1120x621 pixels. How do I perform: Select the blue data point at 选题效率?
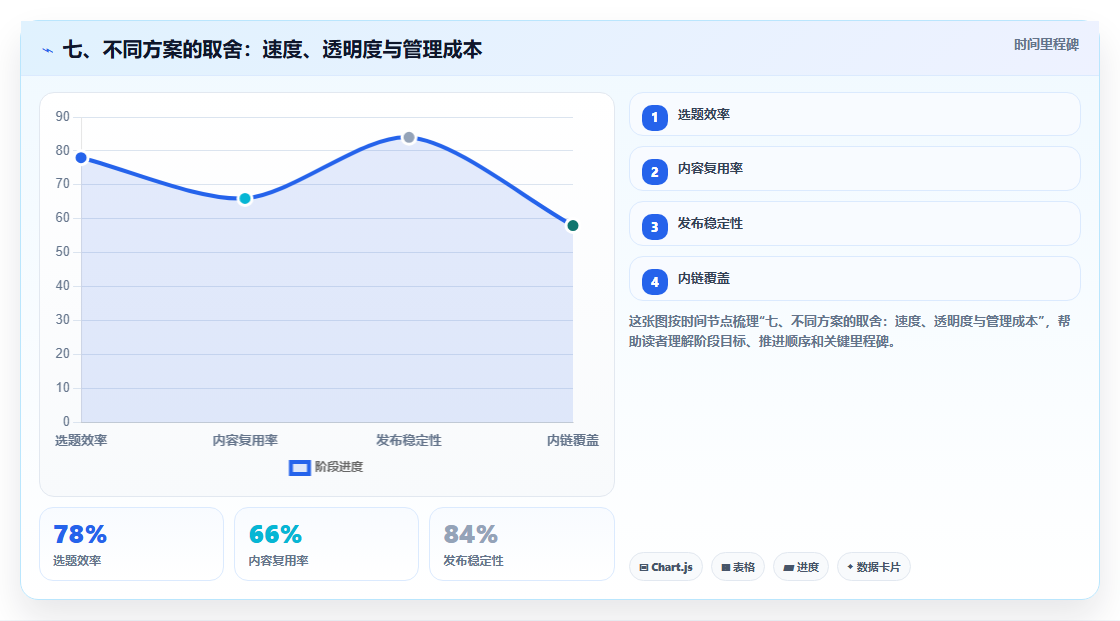81,158
